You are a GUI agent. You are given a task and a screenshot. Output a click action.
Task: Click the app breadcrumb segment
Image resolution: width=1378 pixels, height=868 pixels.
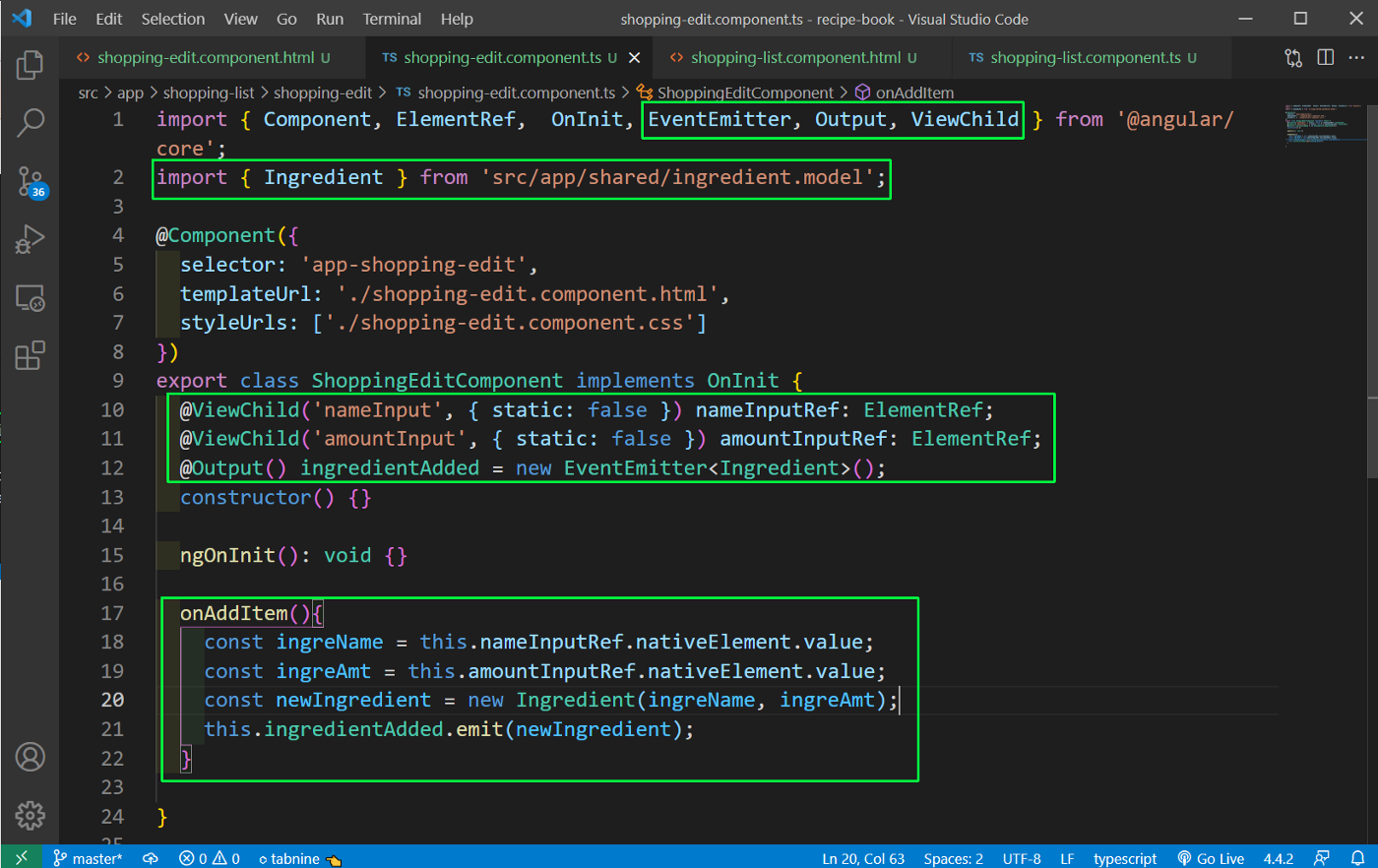[x=130, y=93]
